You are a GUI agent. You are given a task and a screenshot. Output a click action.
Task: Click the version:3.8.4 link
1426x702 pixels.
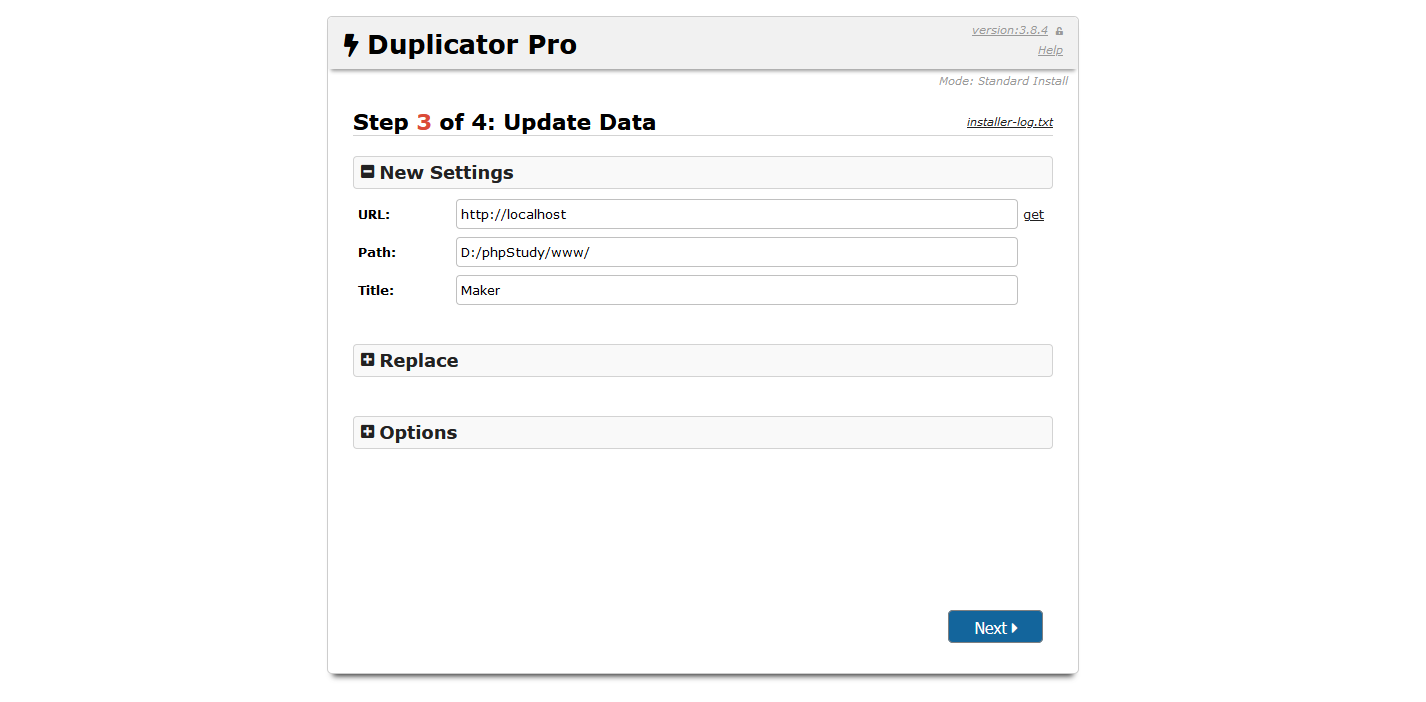pos(1009,30)
